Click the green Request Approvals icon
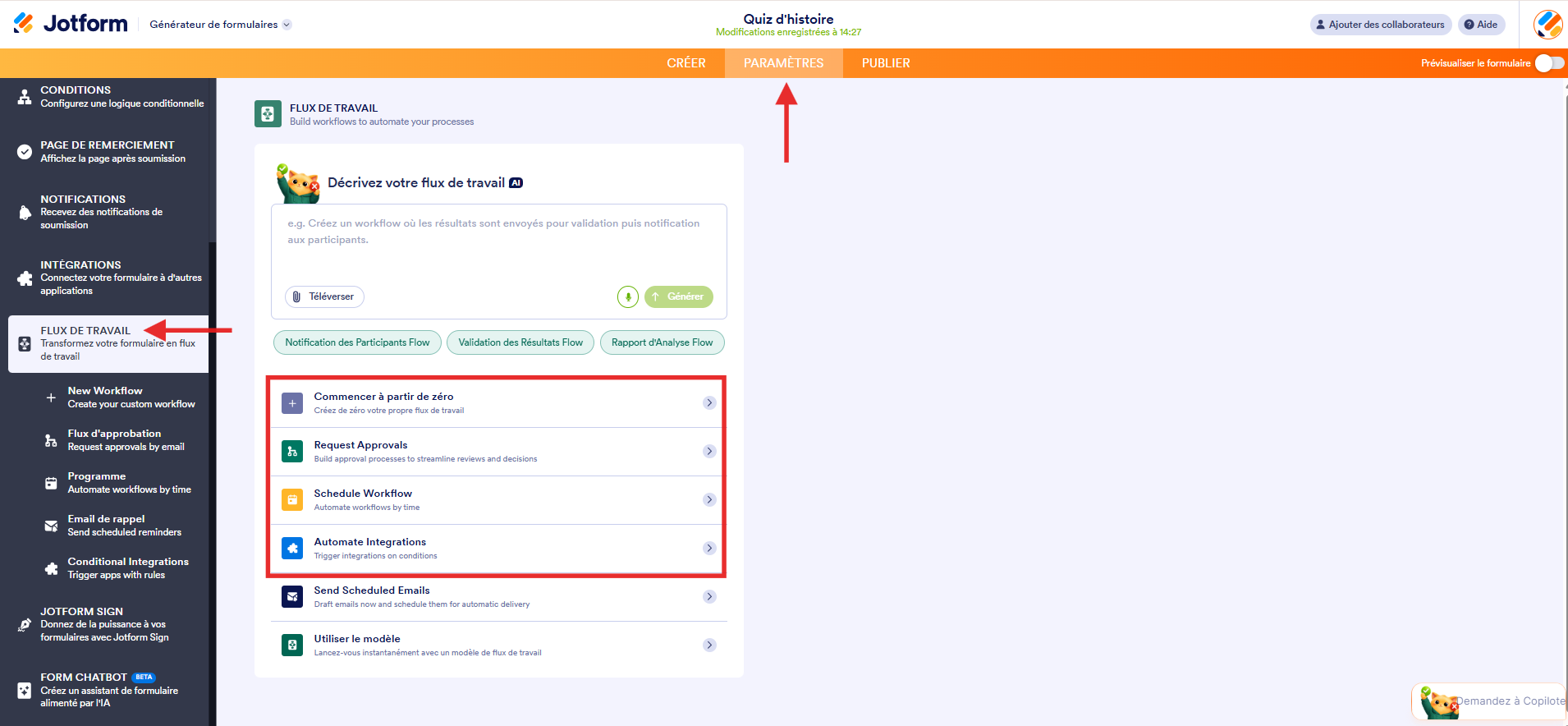The width and height of the screenshot is (1568, 726). (x=292, y=452)
